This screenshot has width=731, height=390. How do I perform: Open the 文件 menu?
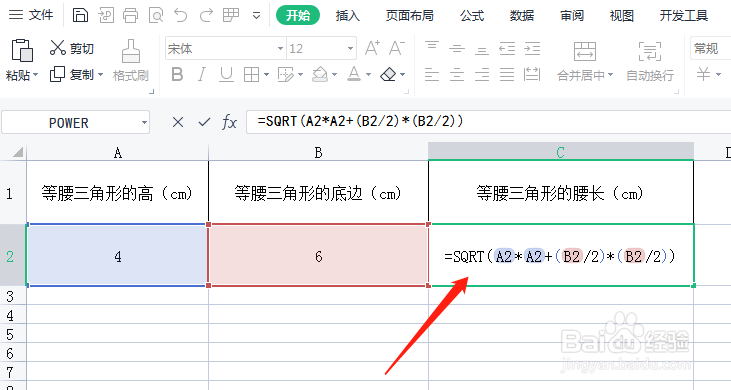[31, 15]
